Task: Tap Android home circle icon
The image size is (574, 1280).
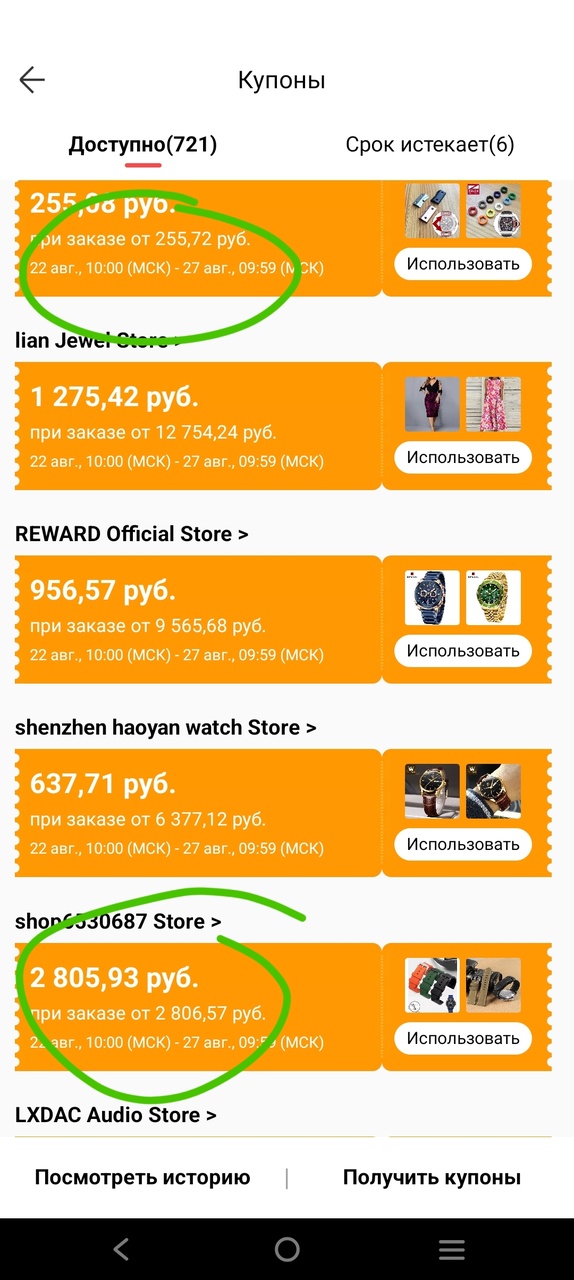Action: tap(287, 1249)
